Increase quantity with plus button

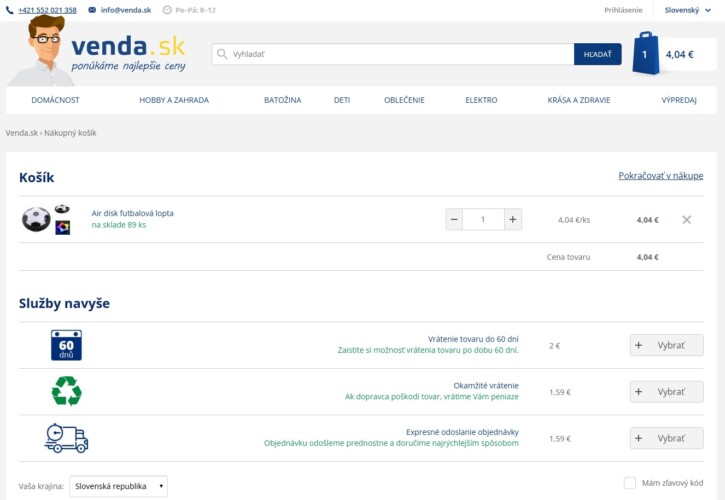[x=513, y=219]
